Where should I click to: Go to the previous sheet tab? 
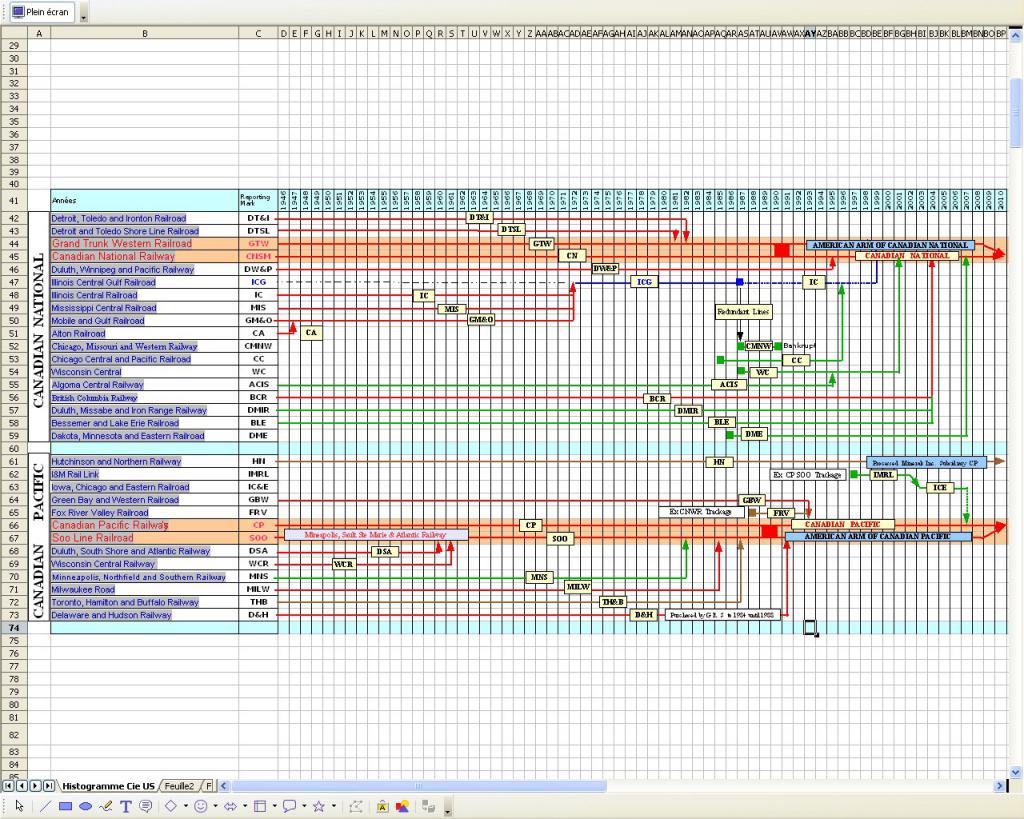(22, 786)
